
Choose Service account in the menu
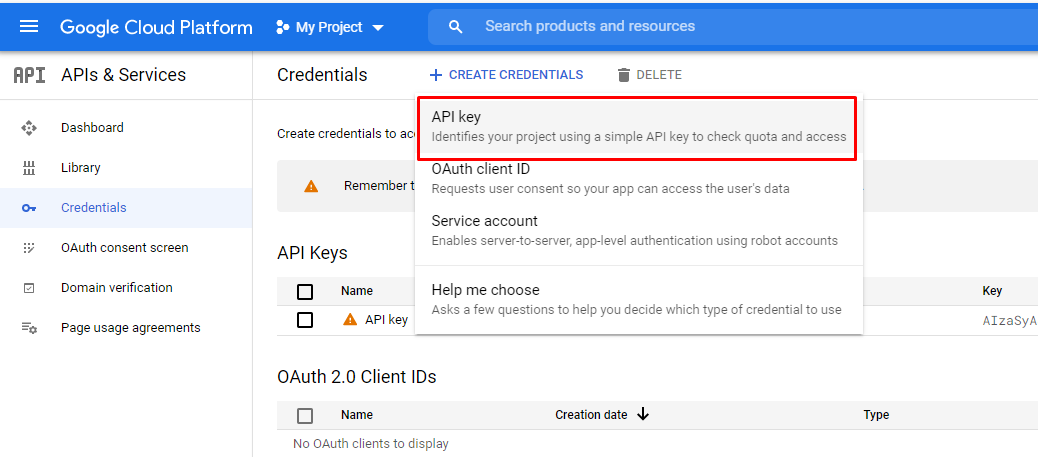point(639,230)
